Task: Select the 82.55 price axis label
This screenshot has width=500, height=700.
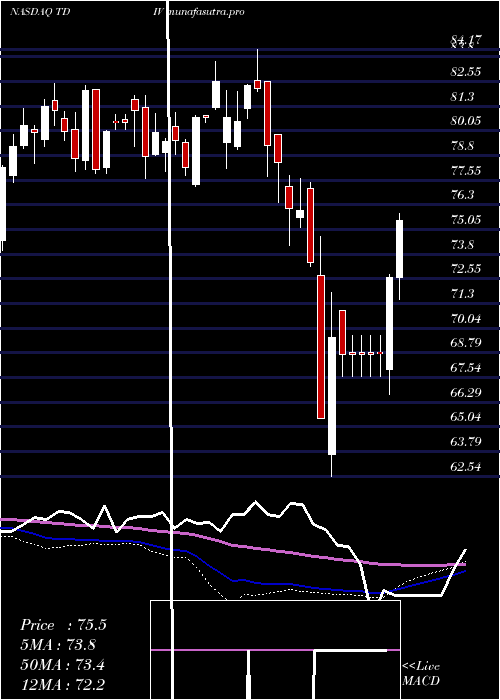Action: [x=466, y=72]
